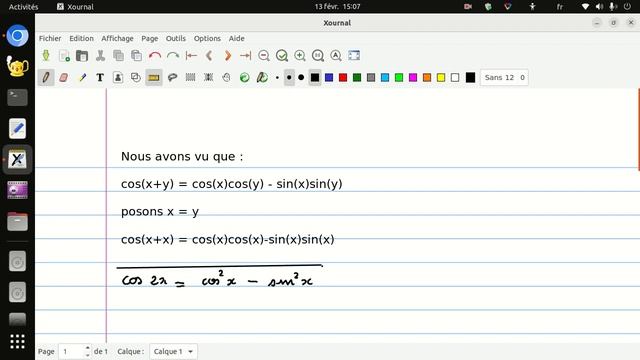Click the set pen as default icon
Viewport: 640px width, 360px height.
[x=262, y=78]
